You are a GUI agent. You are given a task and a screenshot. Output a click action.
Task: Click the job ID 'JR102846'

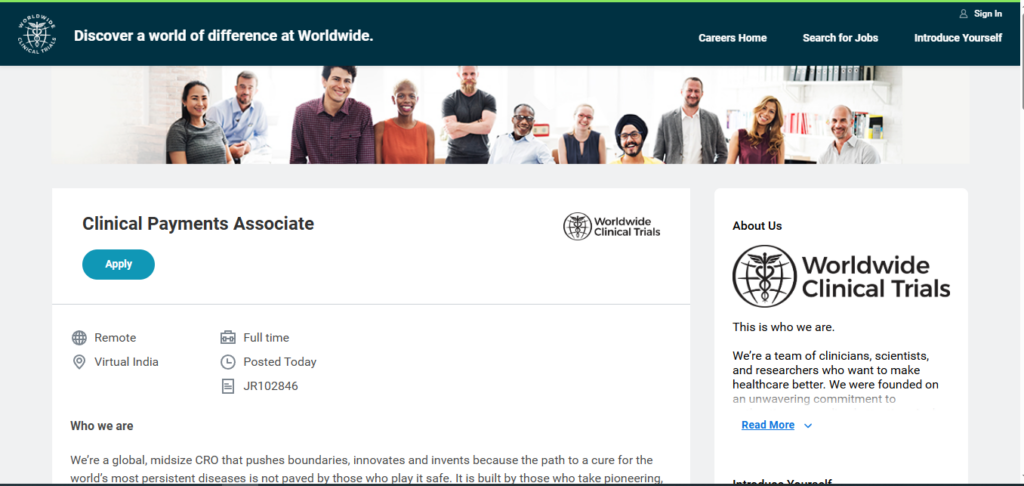[270, 387]
